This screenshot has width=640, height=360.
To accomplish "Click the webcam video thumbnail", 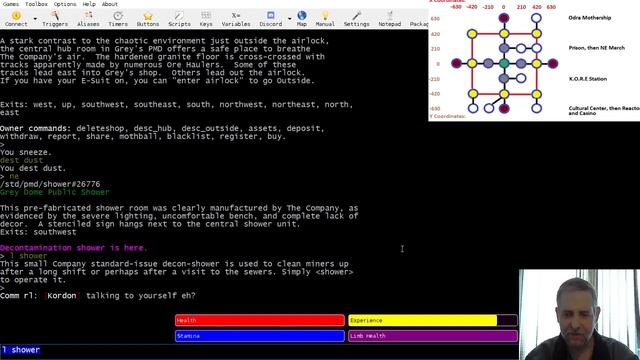I will coord(580,314).
